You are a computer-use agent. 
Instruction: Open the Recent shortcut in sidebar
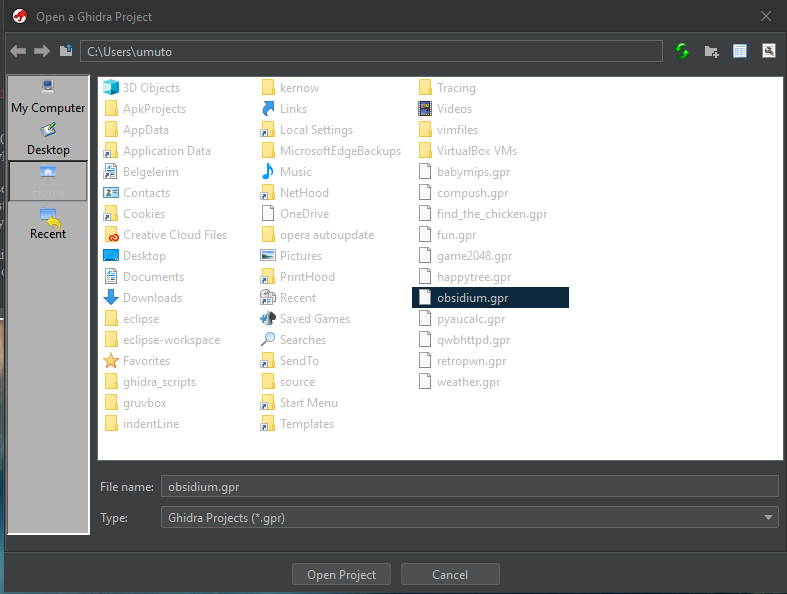[48, 223]
